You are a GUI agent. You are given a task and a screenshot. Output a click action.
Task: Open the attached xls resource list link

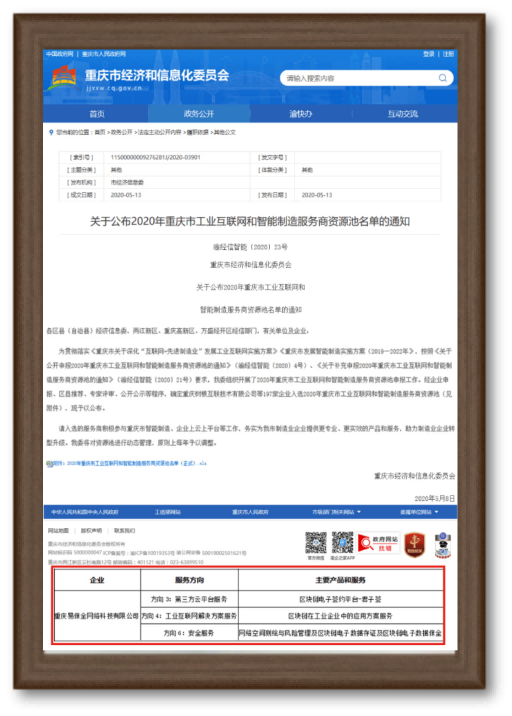click(x=130, y=463)
